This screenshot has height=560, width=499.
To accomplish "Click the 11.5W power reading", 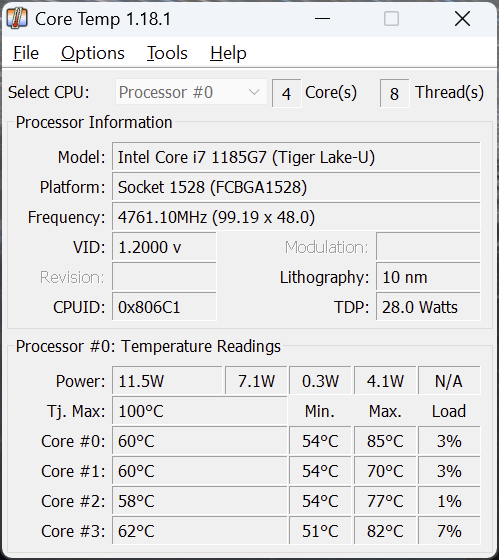I will click(x=167, y=381).
